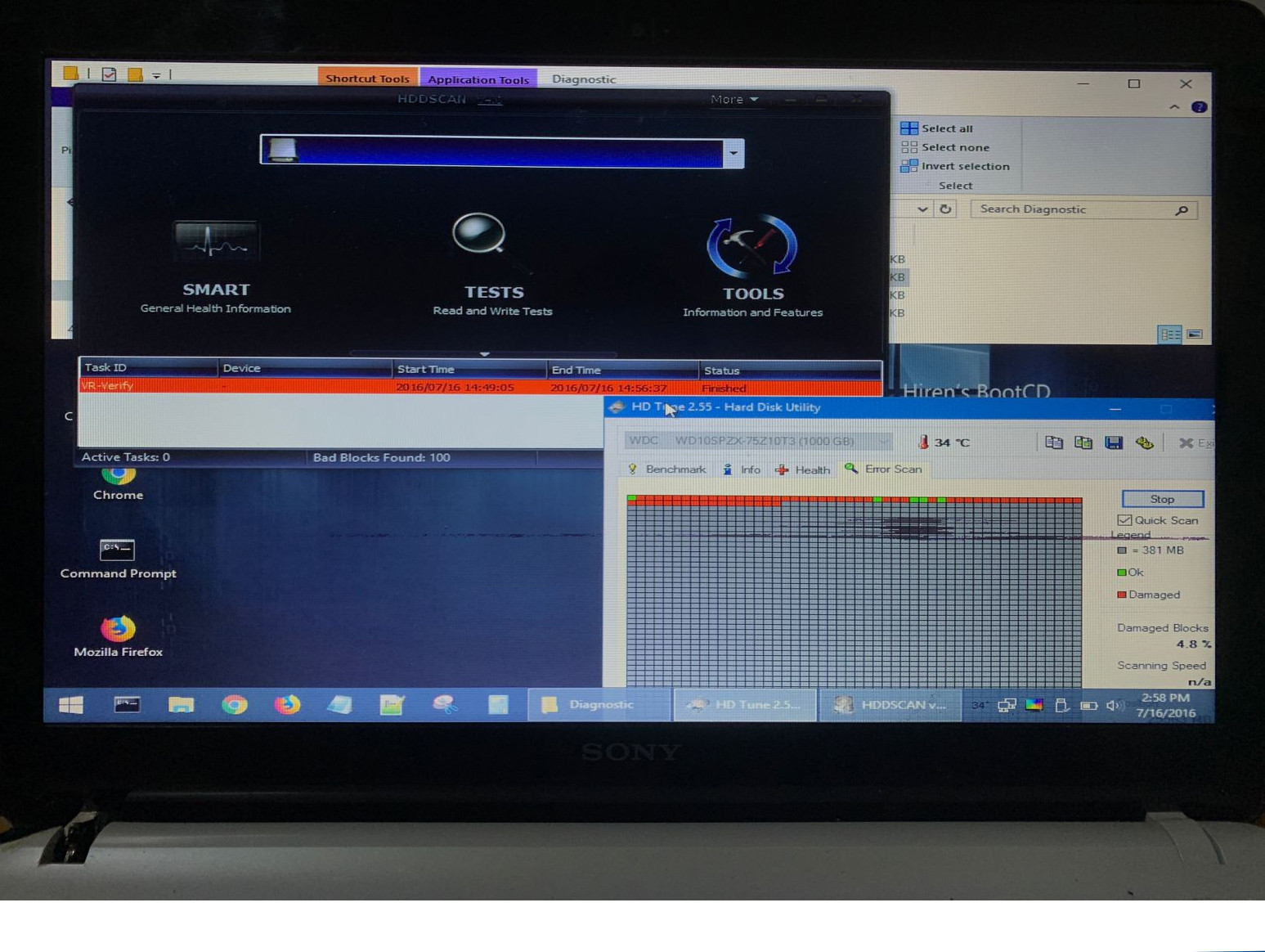Click Invert selection in Explorer ribbon
Viewport: 1265px width, 952px height.
(955, 166)
